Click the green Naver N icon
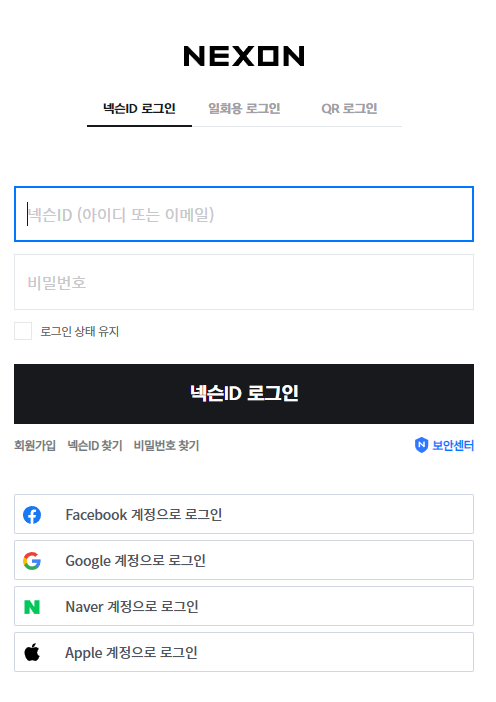The height and width of the screenshot is (702, 496). pos(32,607)
